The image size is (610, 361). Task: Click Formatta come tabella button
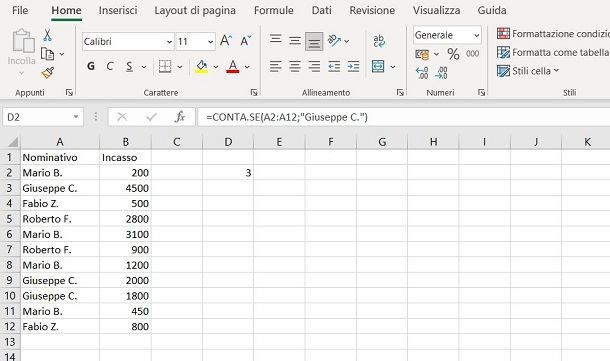click(553, 52)
